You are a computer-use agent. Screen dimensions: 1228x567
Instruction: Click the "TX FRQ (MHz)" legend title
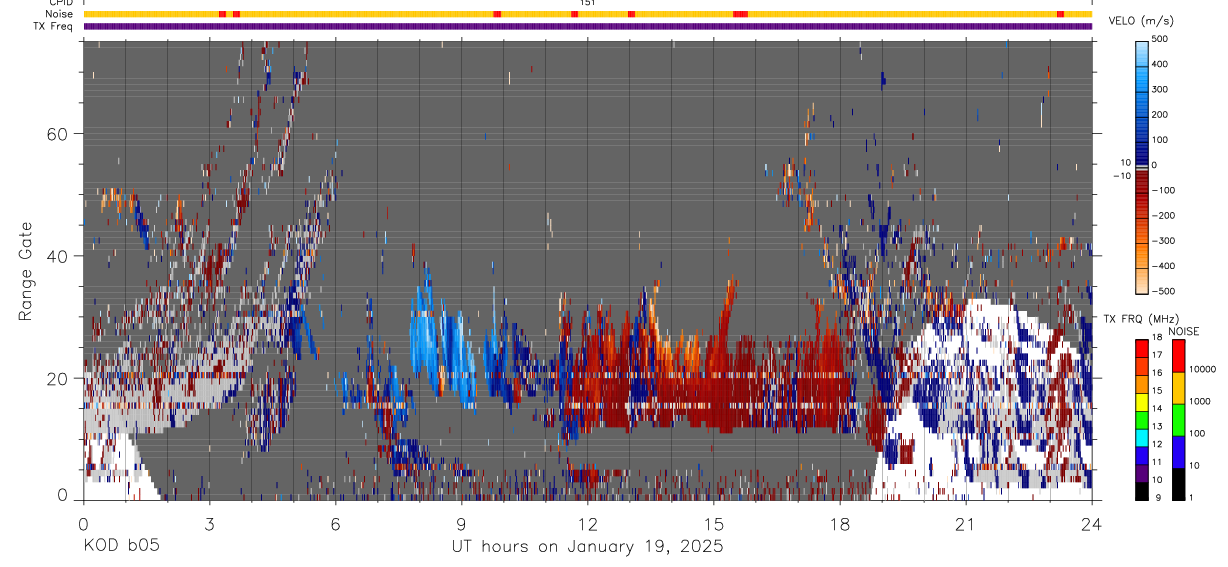click(1139, 319)
